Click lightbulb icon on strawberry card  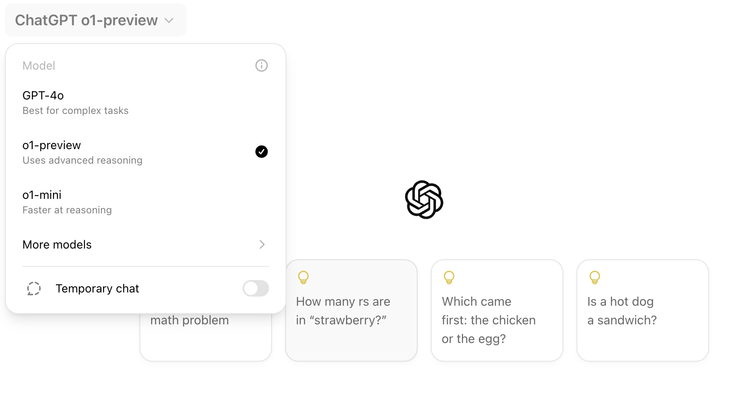pos(303,278)
